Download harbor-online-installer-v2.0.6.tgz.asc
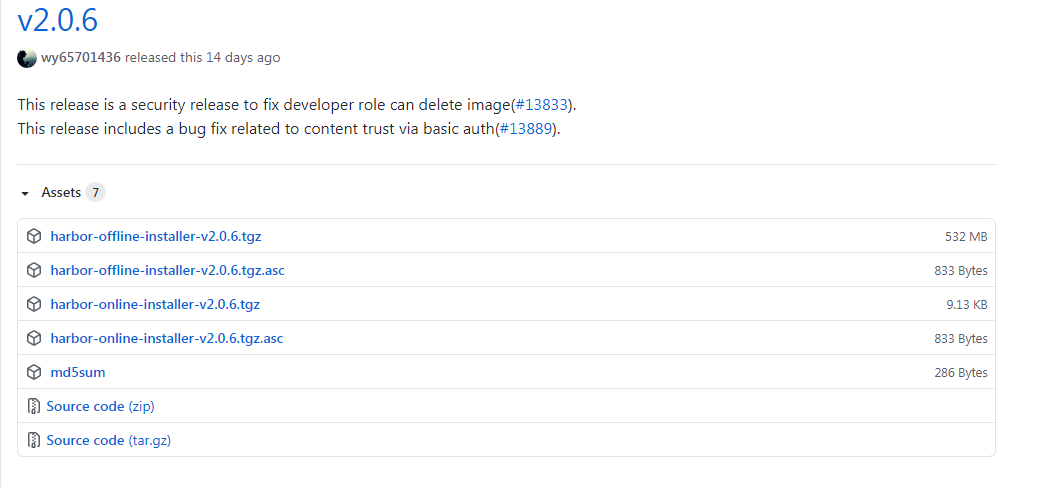 coord(166,338)
